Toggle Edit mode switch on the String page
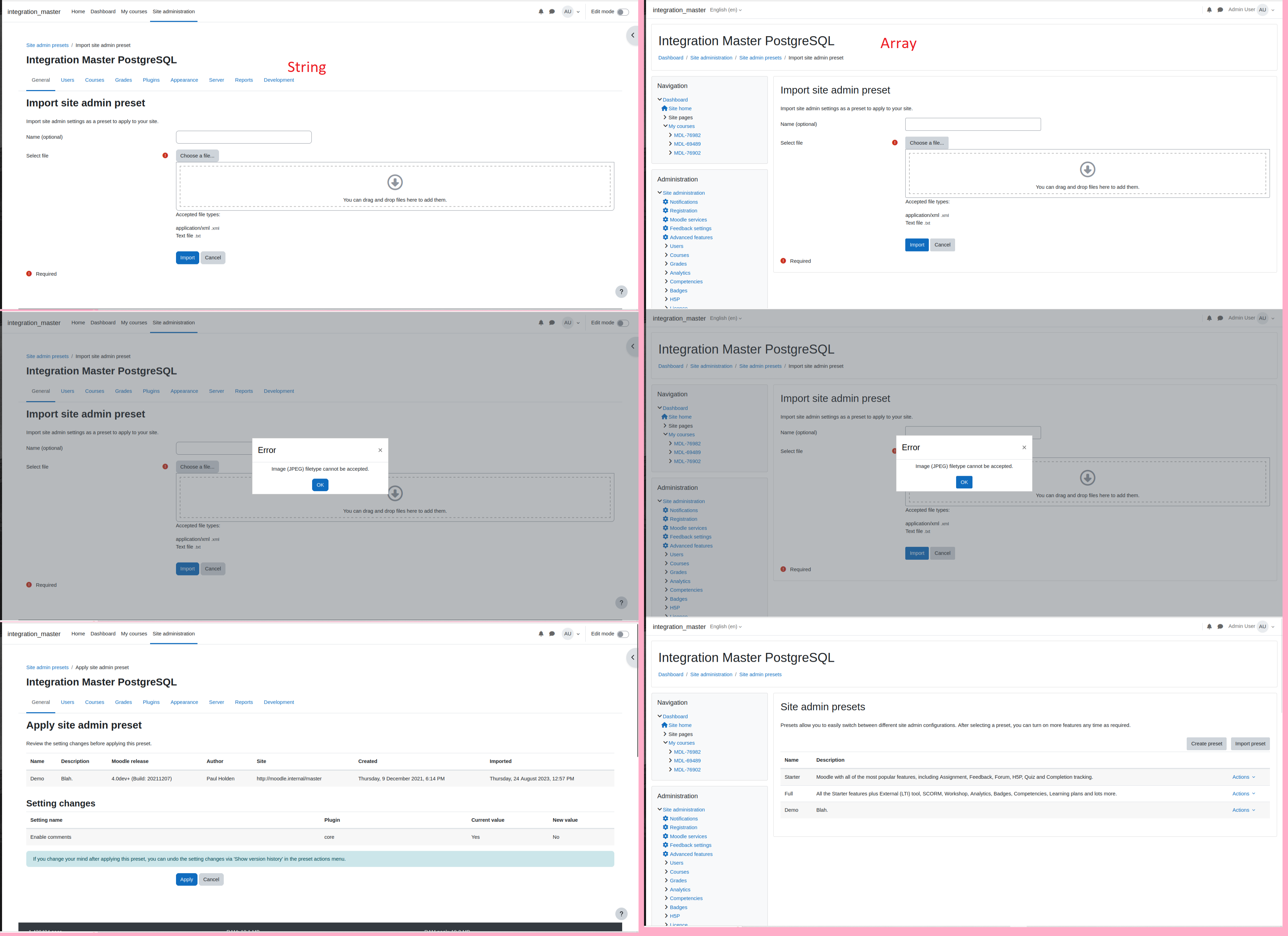The height and width of the screenshot is (936, 1288). point(623,12)
